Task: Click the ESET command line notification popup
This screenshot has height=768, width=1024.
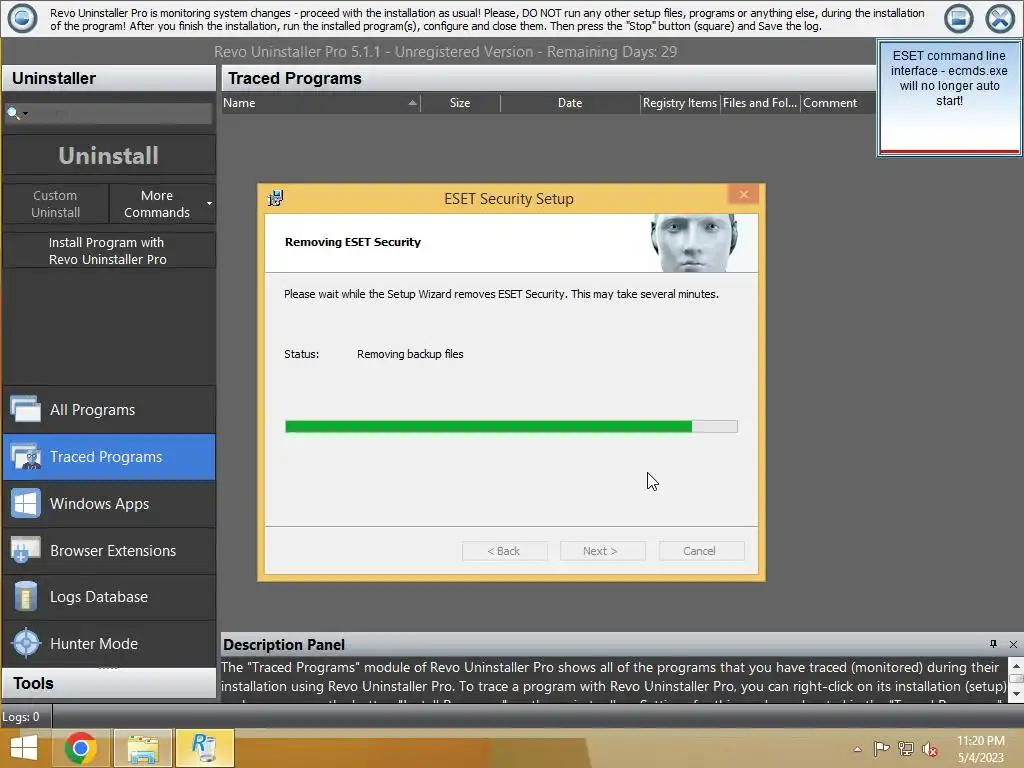Action: tap(950, 97)
